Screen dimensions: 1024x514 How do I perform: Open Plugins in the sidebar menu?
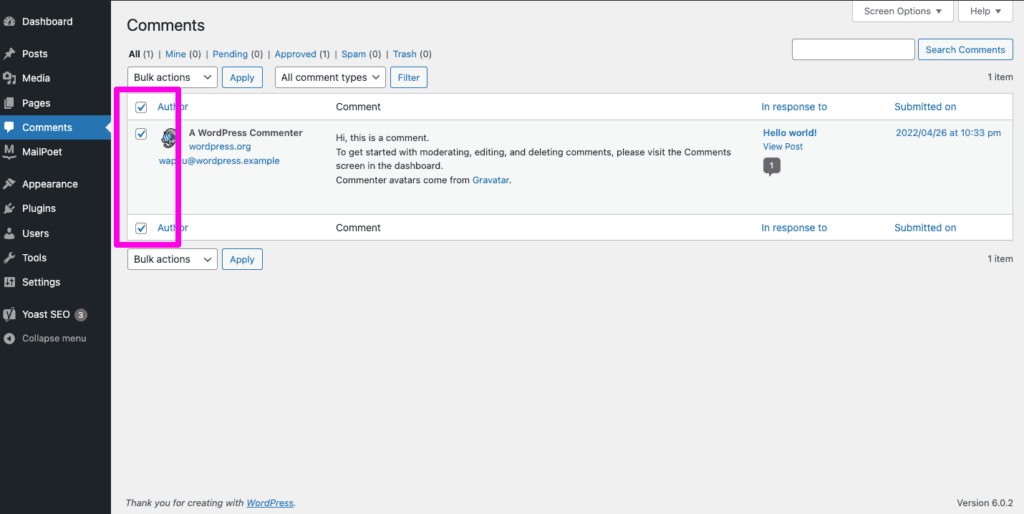39,209
